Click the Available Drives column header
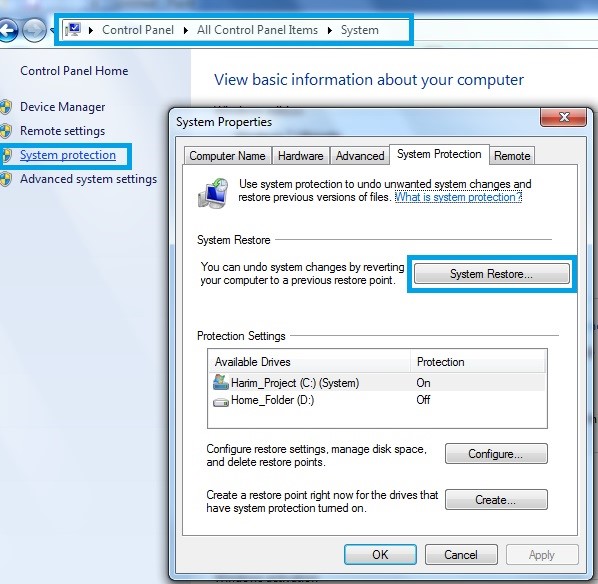This screenshot has height=584, width=598. tap(309, 361)
